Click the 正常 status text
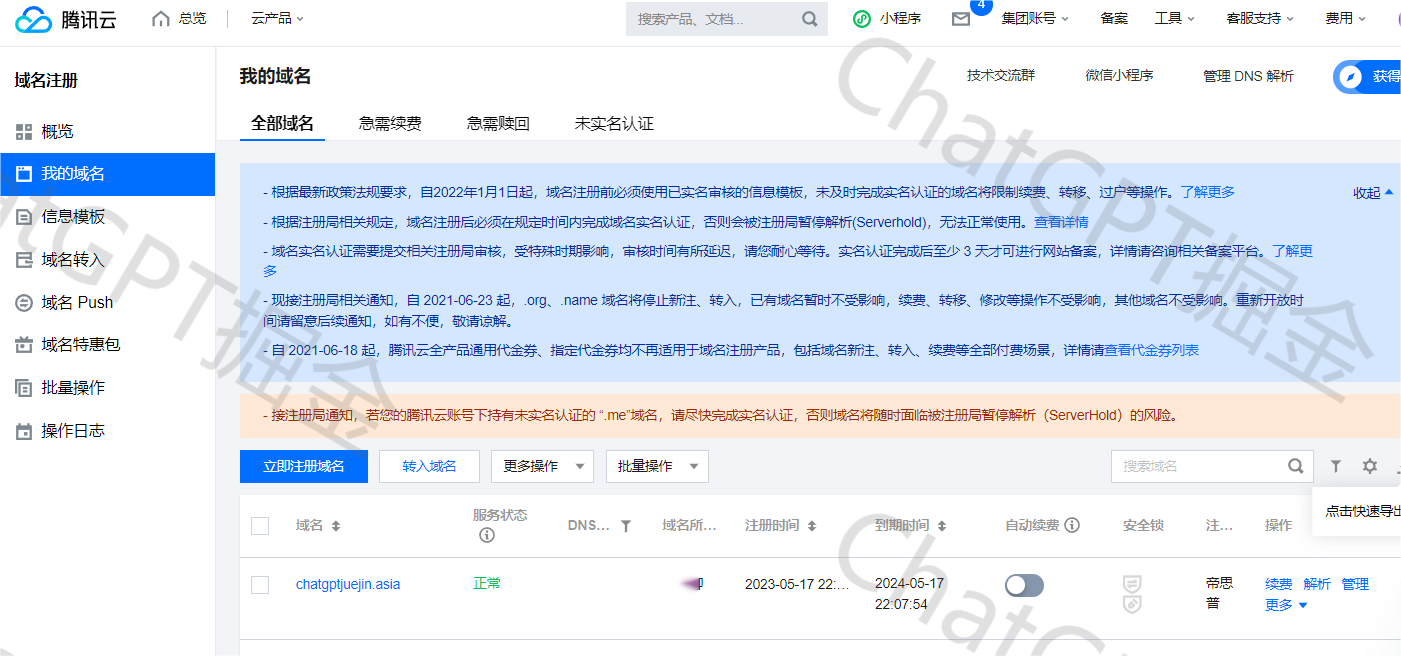The image size is (1401, 656). pyautogui.click(x=487, y=583)
